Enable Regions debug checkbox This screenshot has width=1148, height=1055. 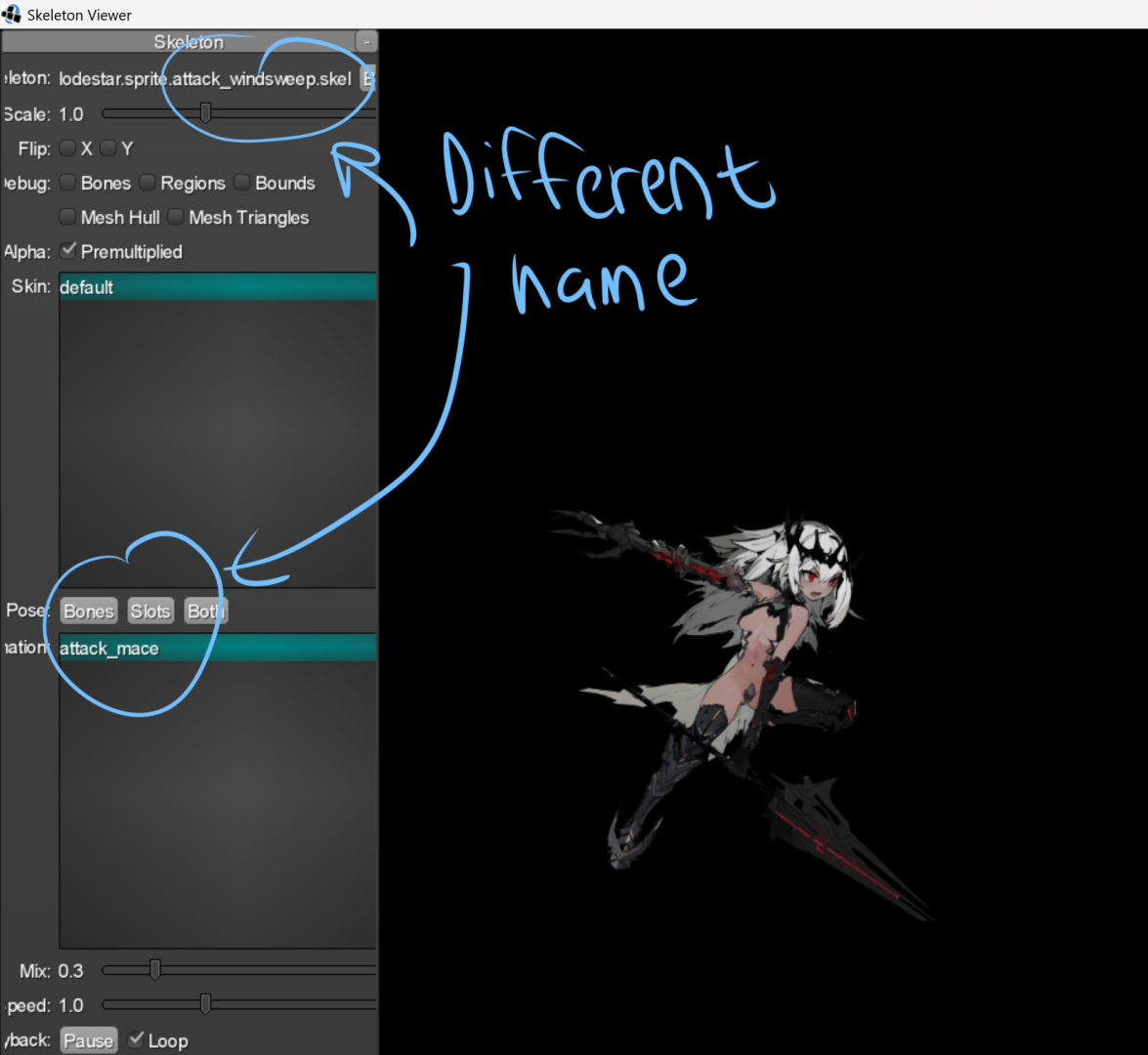pos(148,183)
